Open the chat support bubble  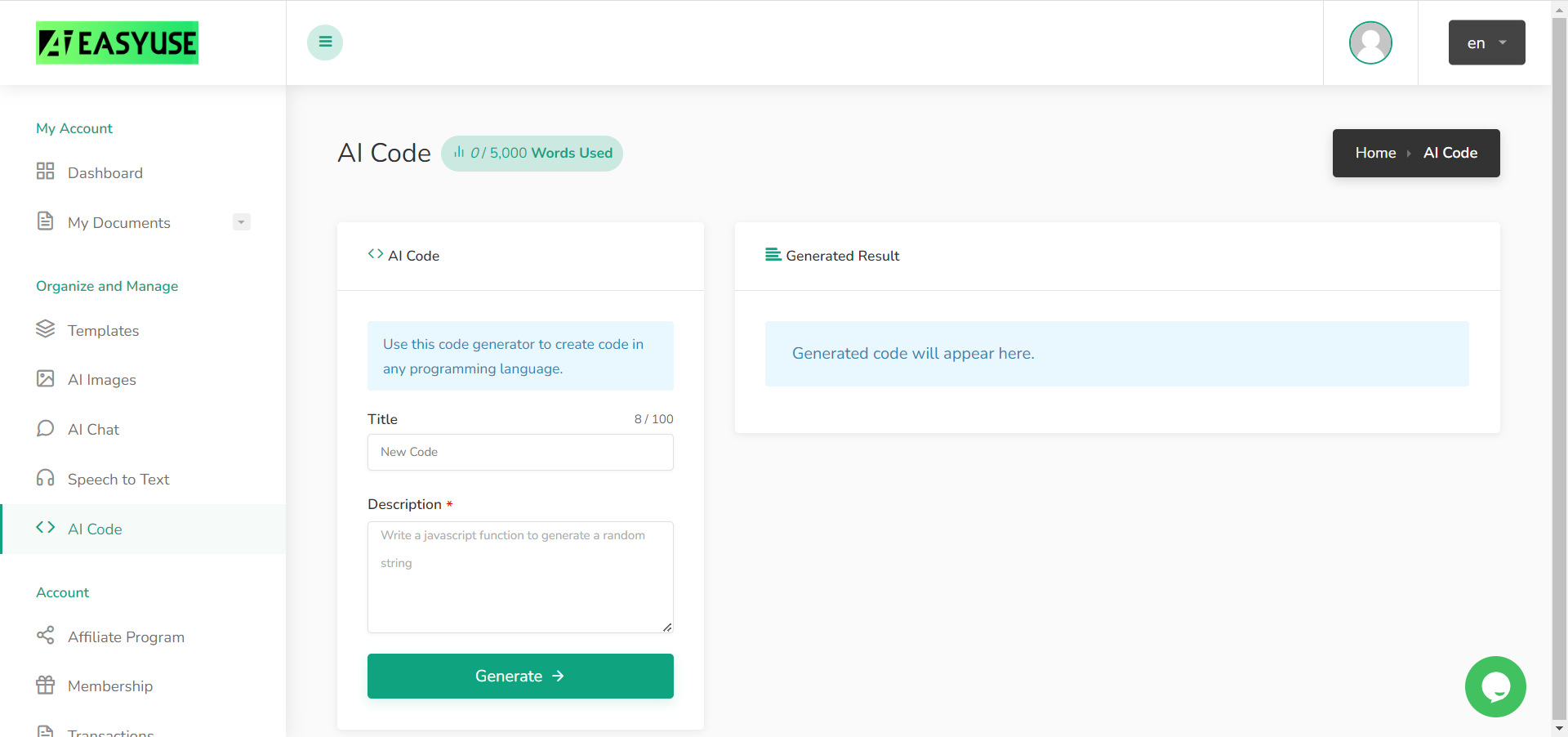pyautogui.click(x=1496, y=686)
